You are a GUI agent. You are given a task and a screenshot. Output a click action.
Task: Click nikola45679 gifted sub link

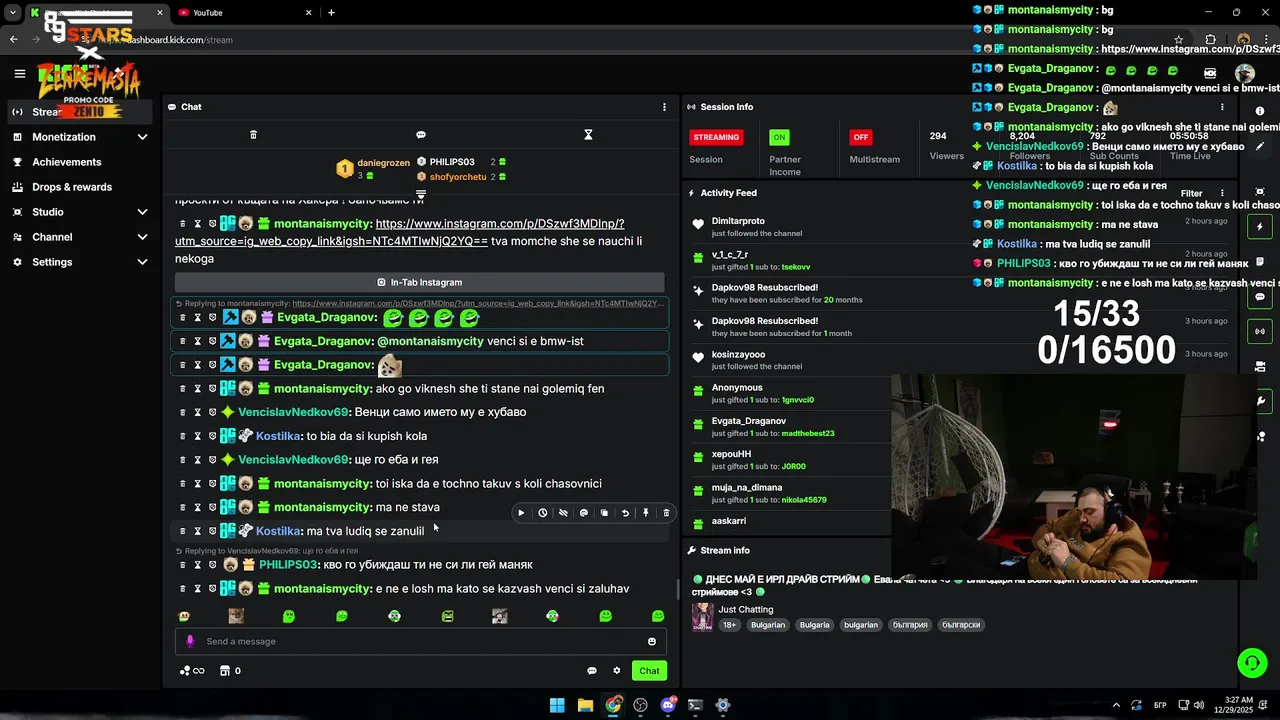804,500
